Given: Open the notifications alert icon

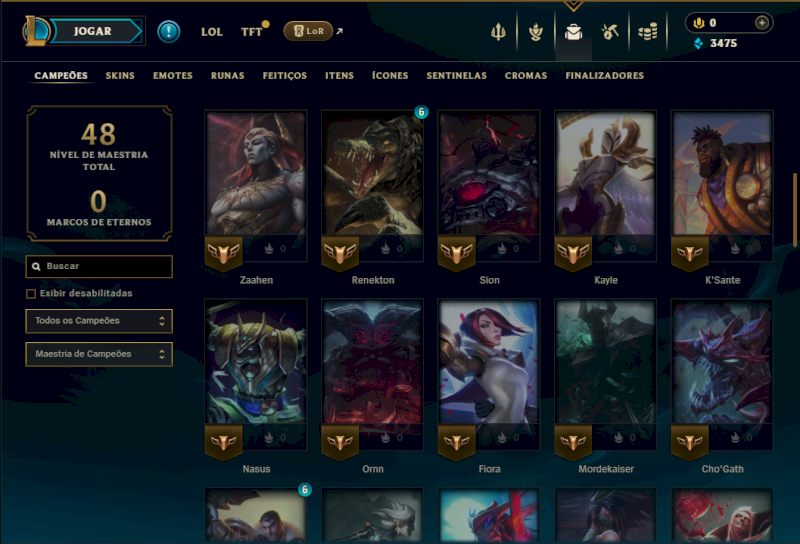Looking at the screenshot, I should 168,32.
